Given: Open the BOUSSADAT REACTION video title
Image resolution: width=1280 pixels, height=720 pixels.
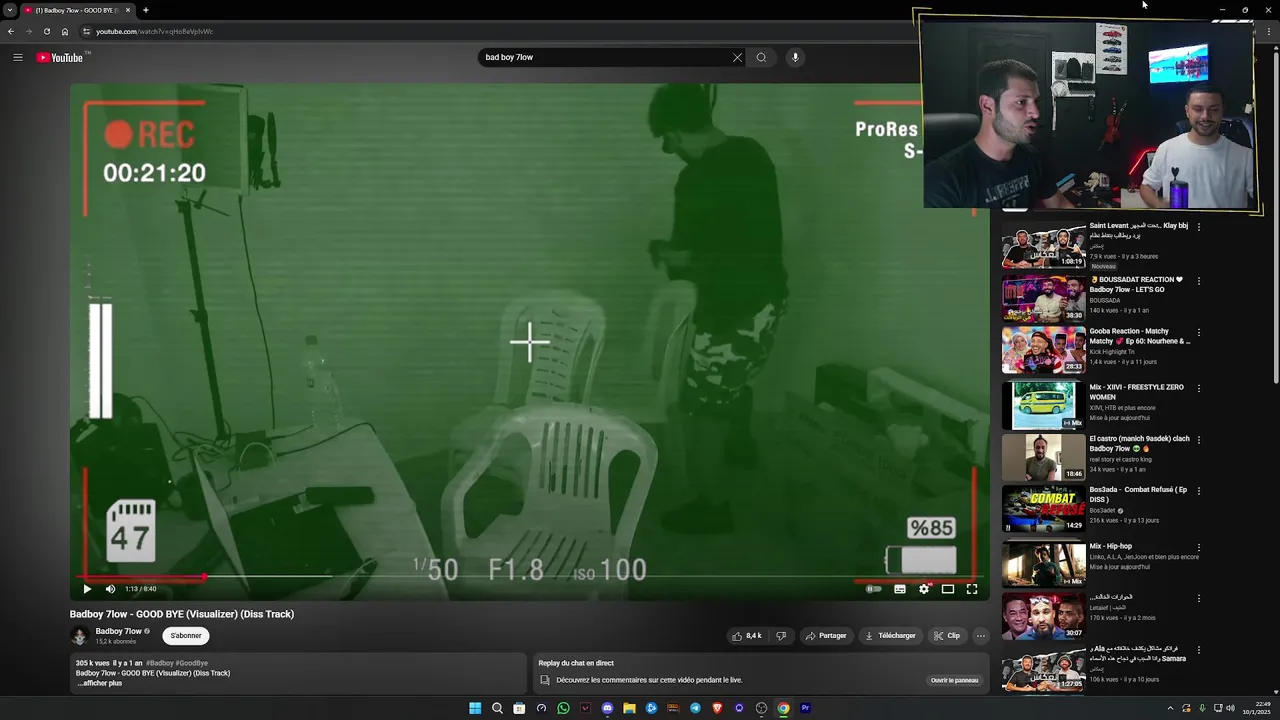Looking at the screenshot, I should [1136, 285].
